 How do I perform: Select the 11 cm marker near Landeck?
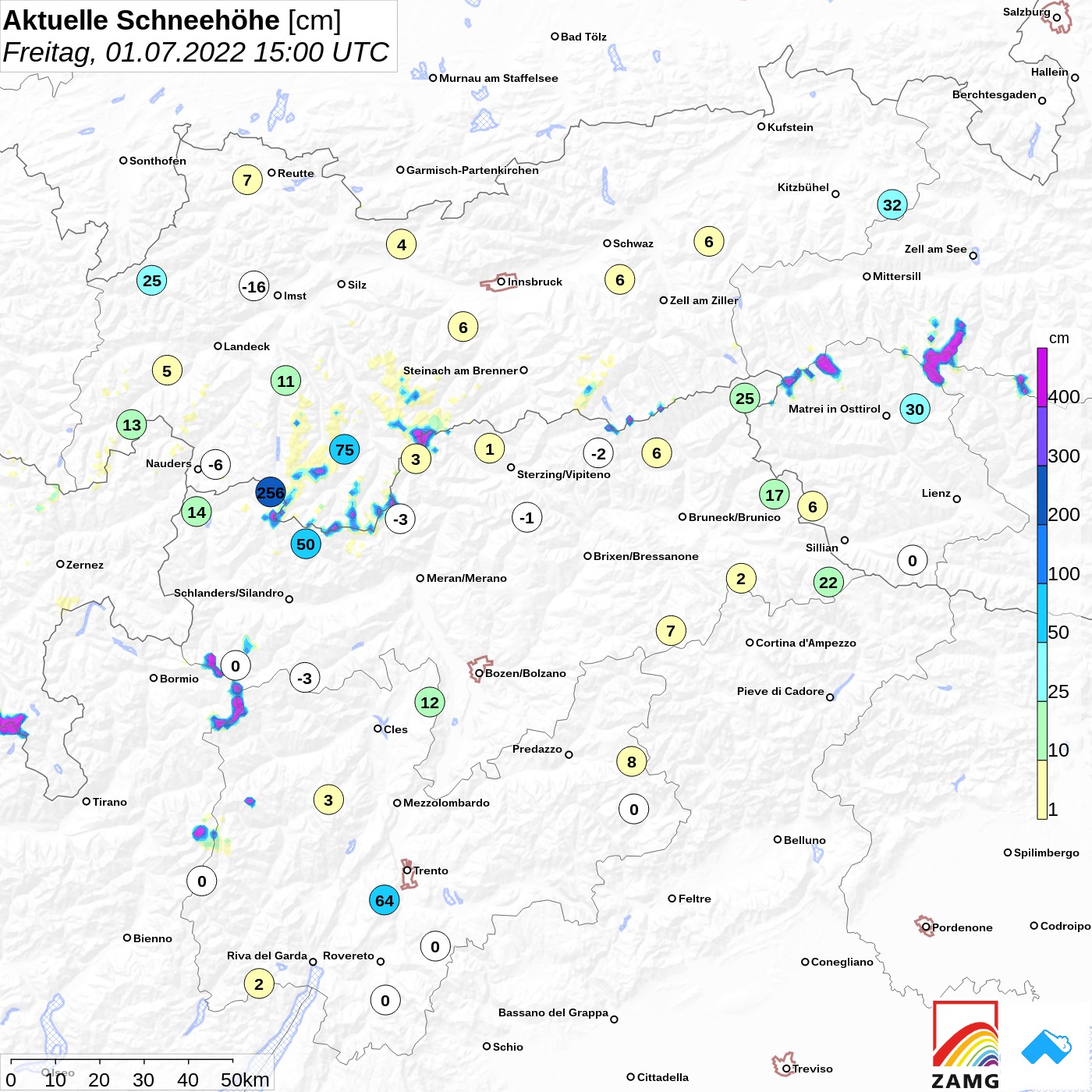[286, 381]
